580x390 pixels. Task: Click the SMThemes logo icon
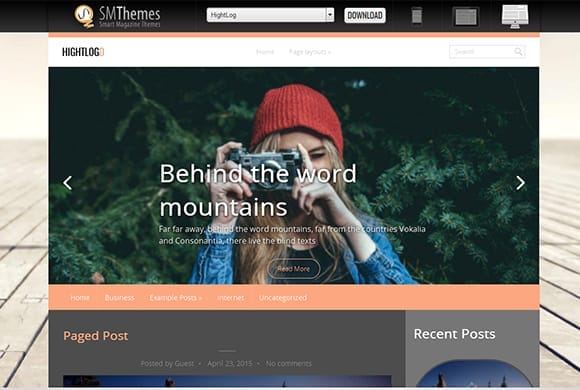(x=84, y=16)
